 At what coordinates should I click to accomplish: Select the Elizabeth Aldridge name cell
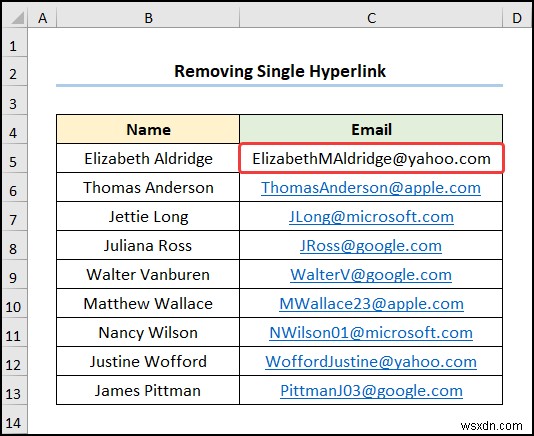(x=148, y=158)
